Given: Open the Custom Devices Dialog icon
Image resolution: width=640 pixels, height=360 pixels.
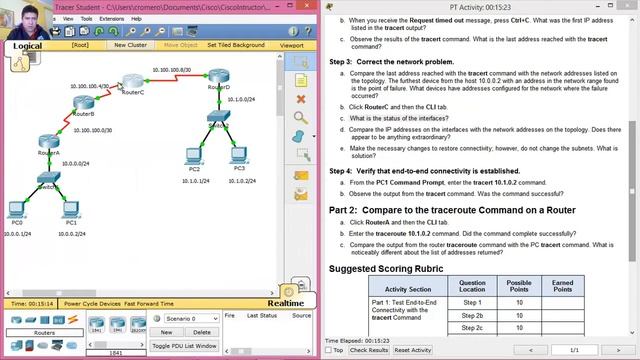Looking at the screenshot, I should (x=192, y=31).
